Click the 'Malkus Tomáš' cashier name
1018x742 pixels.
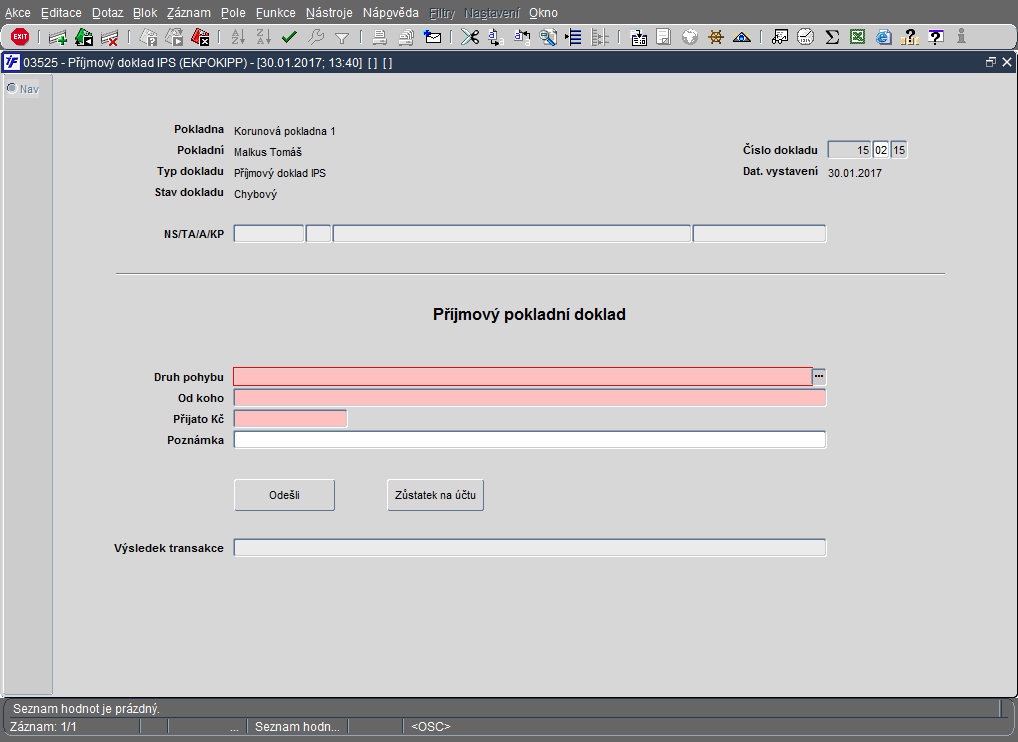click(x=267, y=152)
